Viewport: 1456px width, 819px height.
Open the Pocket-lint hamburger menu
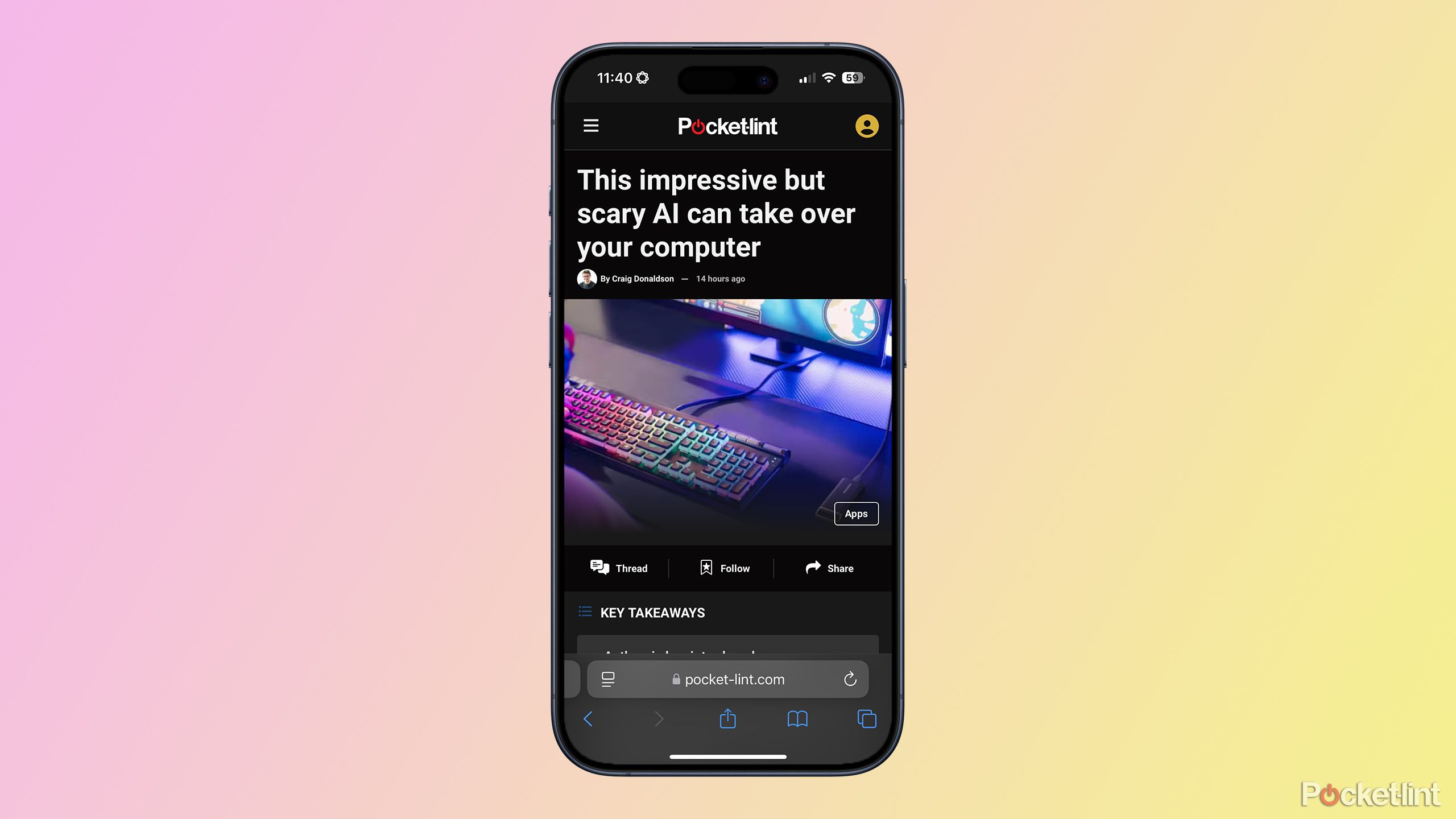pos(591,126)
